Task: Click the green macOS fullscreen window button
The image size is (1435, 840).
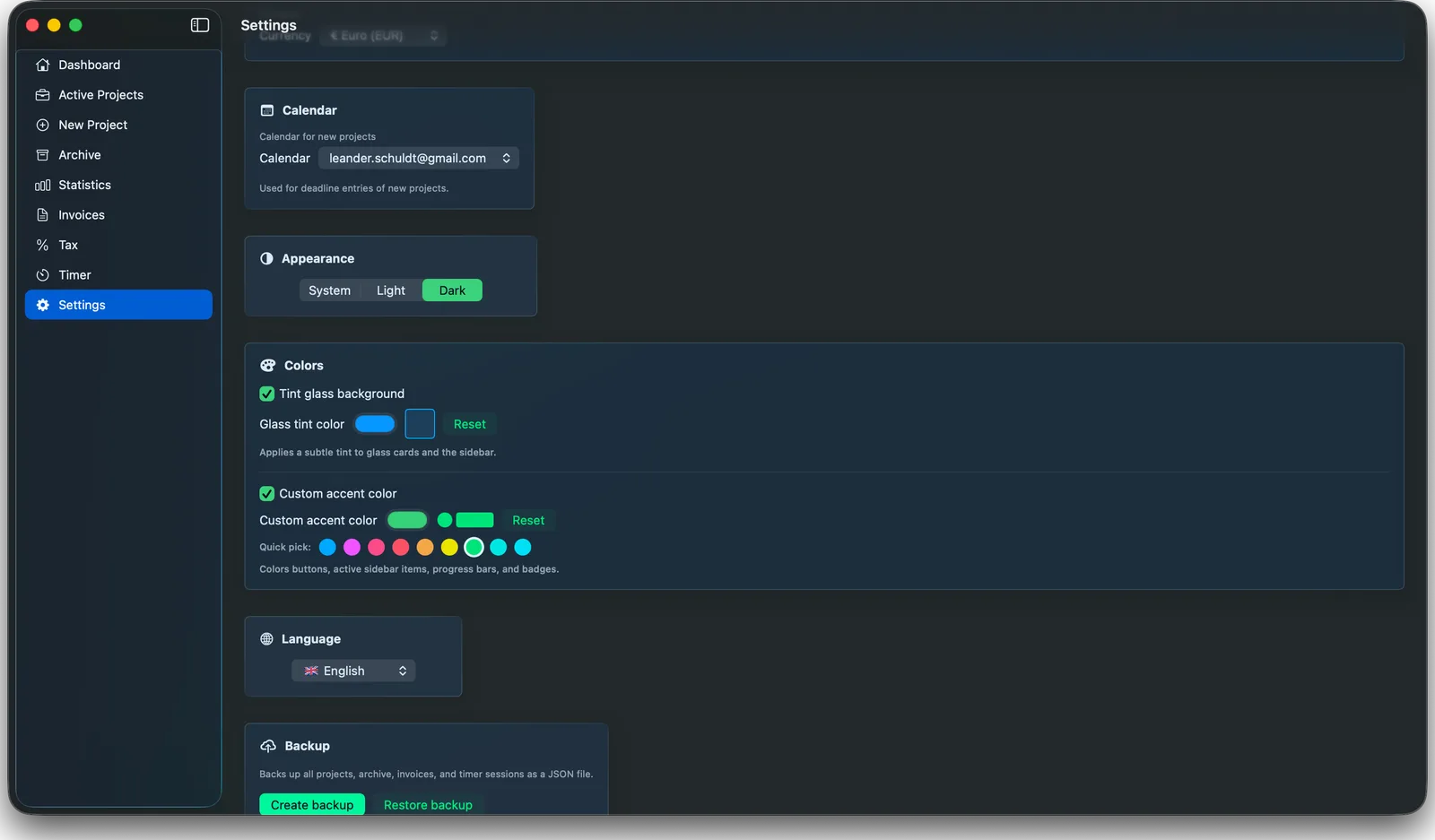Action: [x=75, y=25]
